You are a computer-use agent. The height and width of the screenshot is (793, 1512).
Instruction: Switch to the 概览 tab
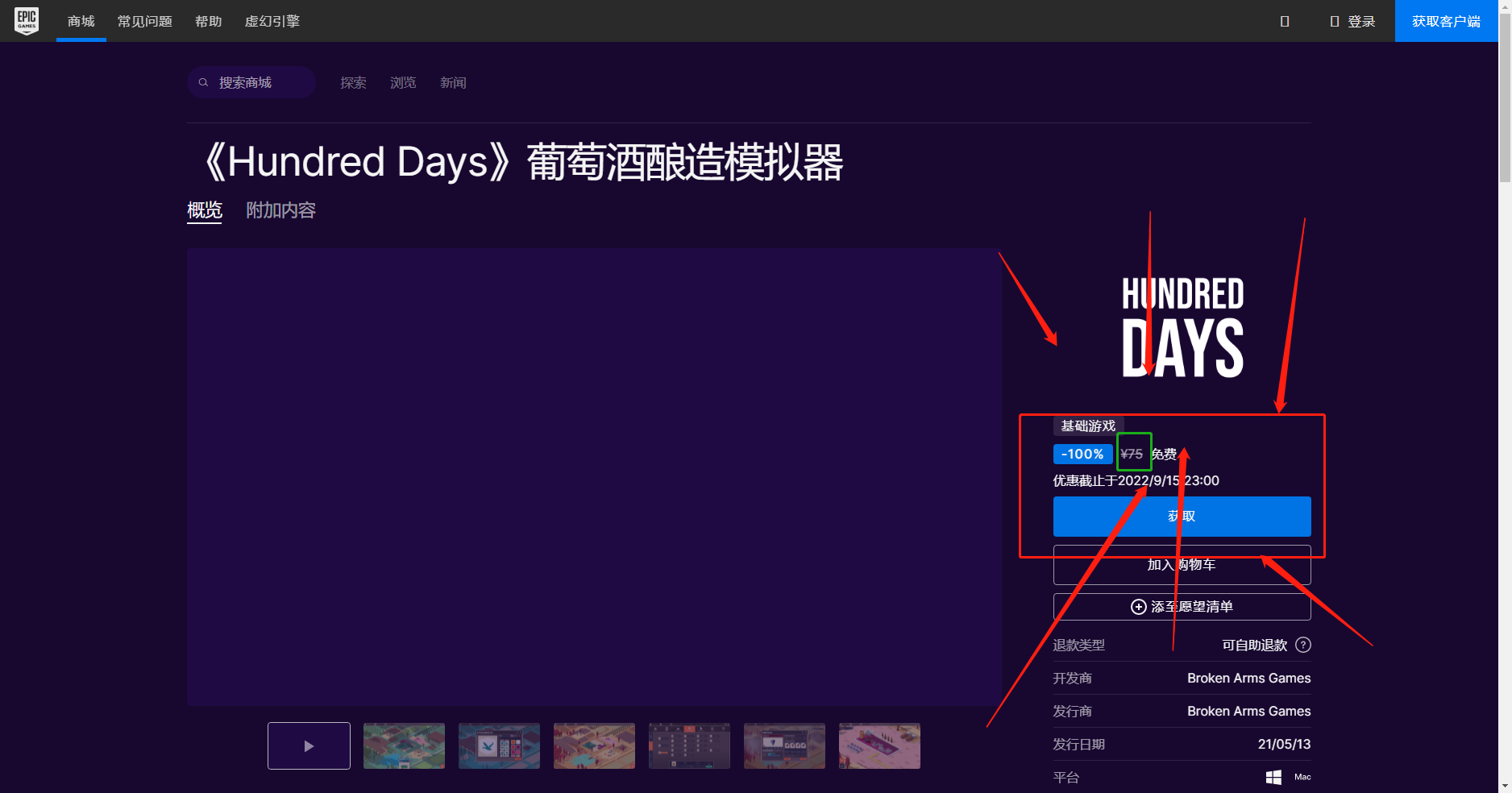pos(205,210)
